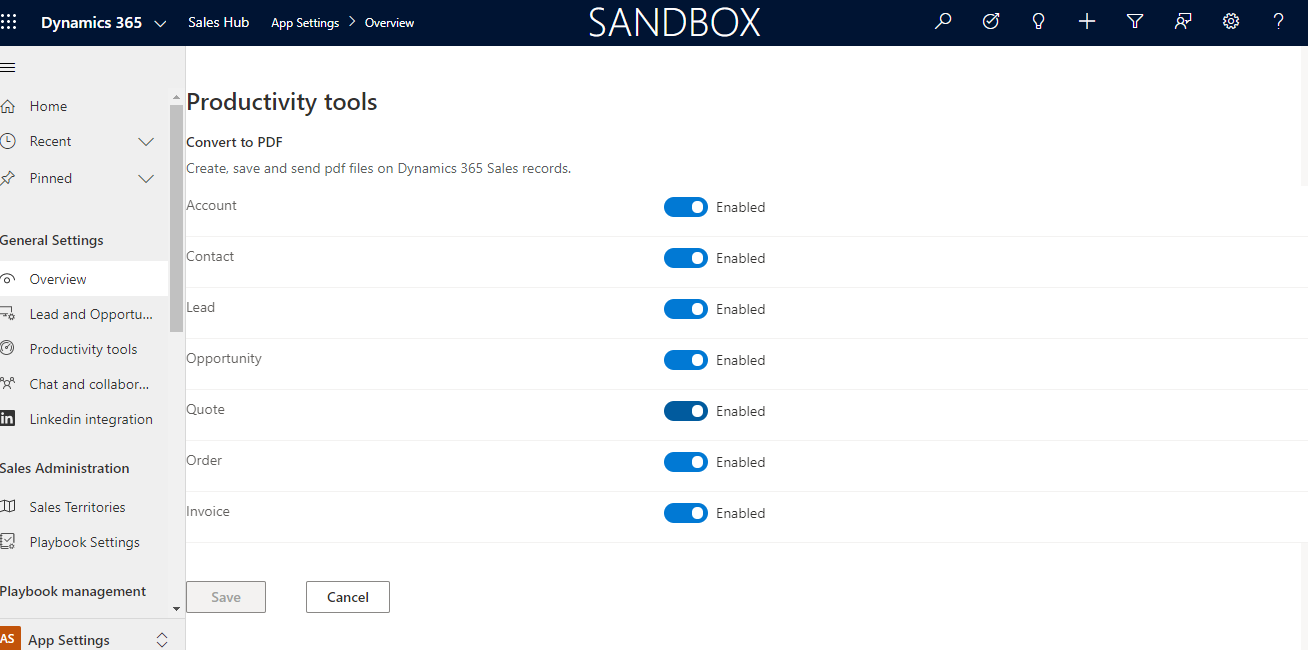The image size is (1308, 650).
Task: Open the app launcher waffle icon
Action: 9,22
